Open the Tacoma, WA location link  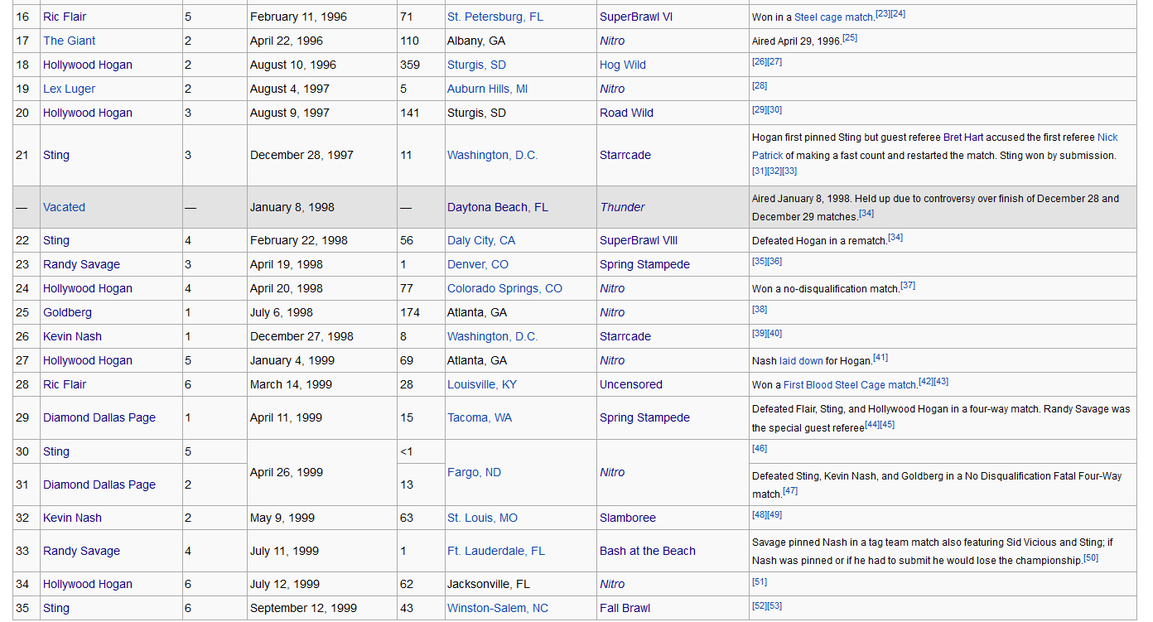point(479,418)
